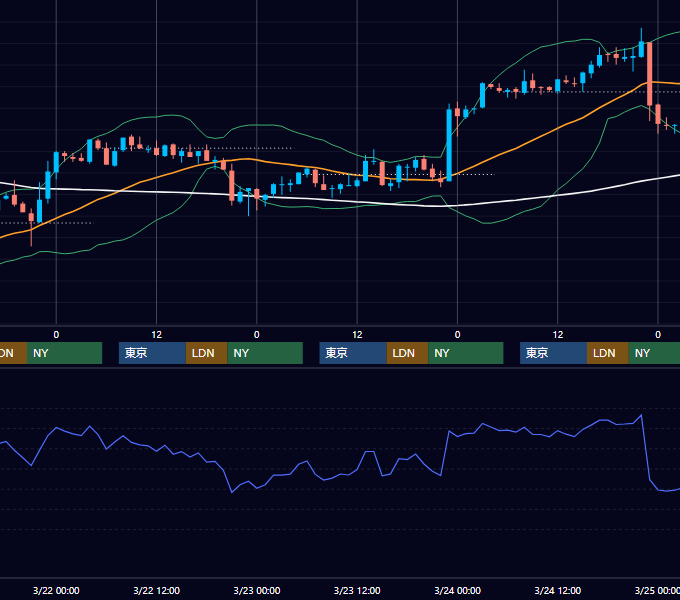Click the '0' hour label on 3/23 gridline
Image resolution: width=680 pixels, height=600 pixels.
(257, 335)
